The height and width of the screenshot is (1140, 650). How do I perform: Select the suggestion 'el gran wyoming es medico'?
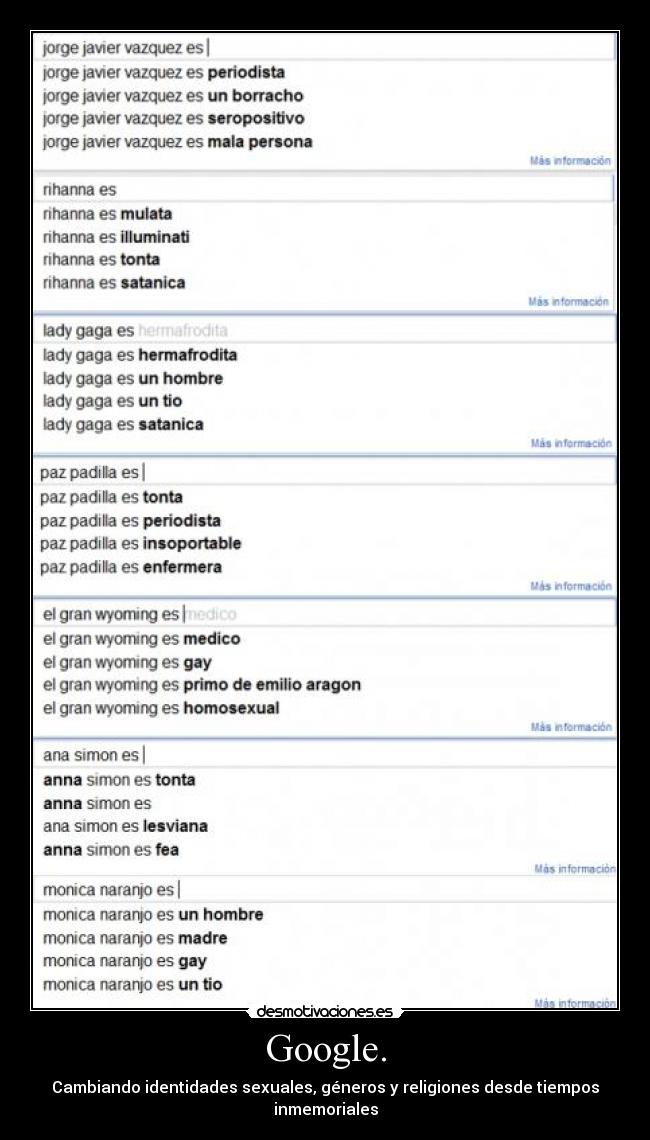[141, 638]
